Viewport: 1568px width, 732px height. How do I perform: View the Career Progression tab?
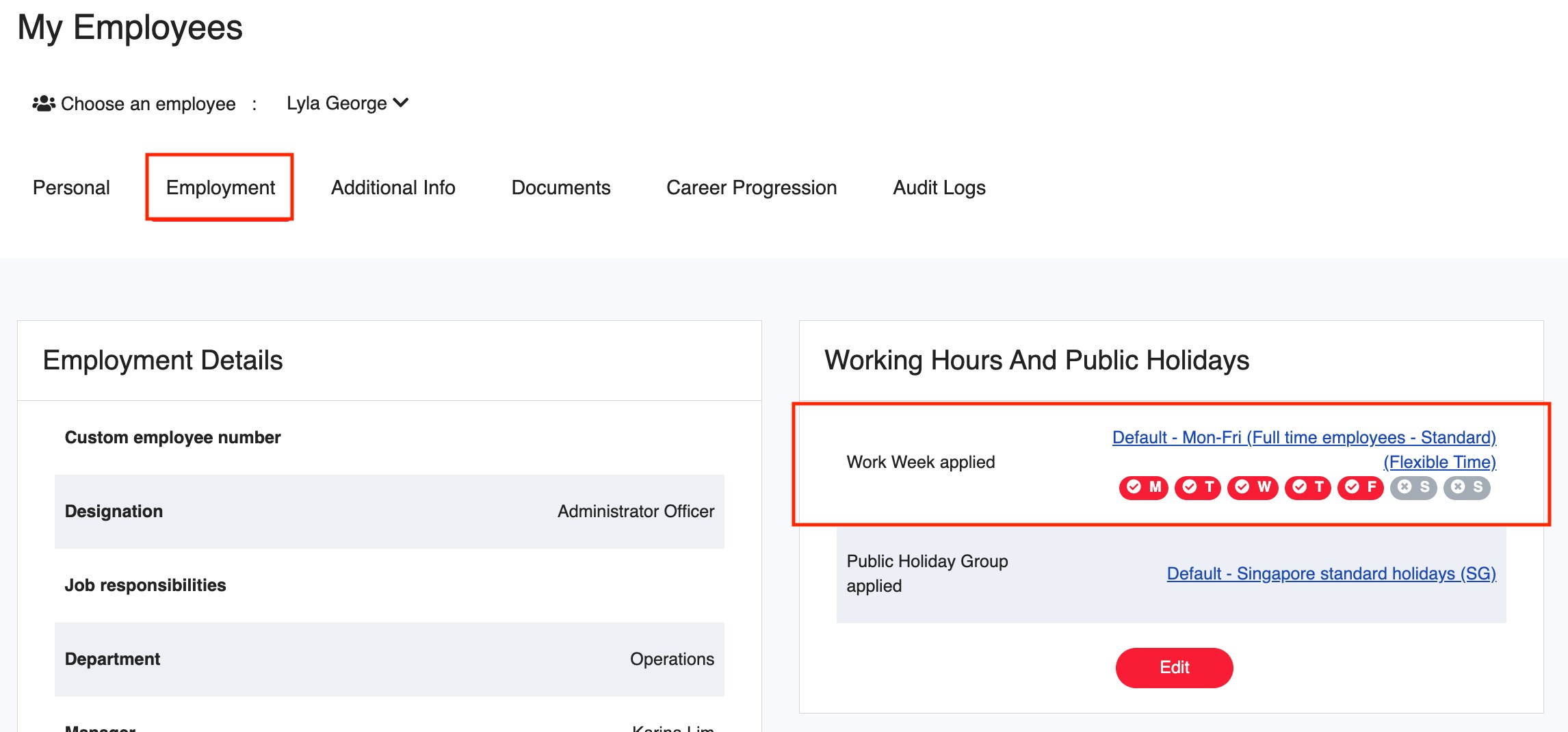coord(752,187)
